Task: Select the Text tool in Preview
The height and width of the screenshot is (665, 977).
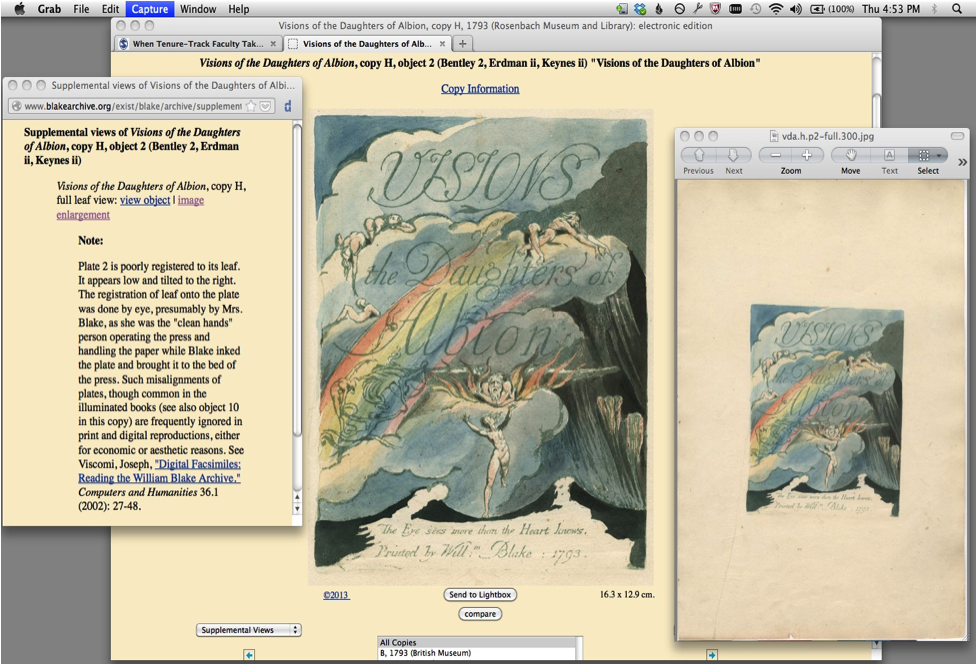Action: pos(889,155)
